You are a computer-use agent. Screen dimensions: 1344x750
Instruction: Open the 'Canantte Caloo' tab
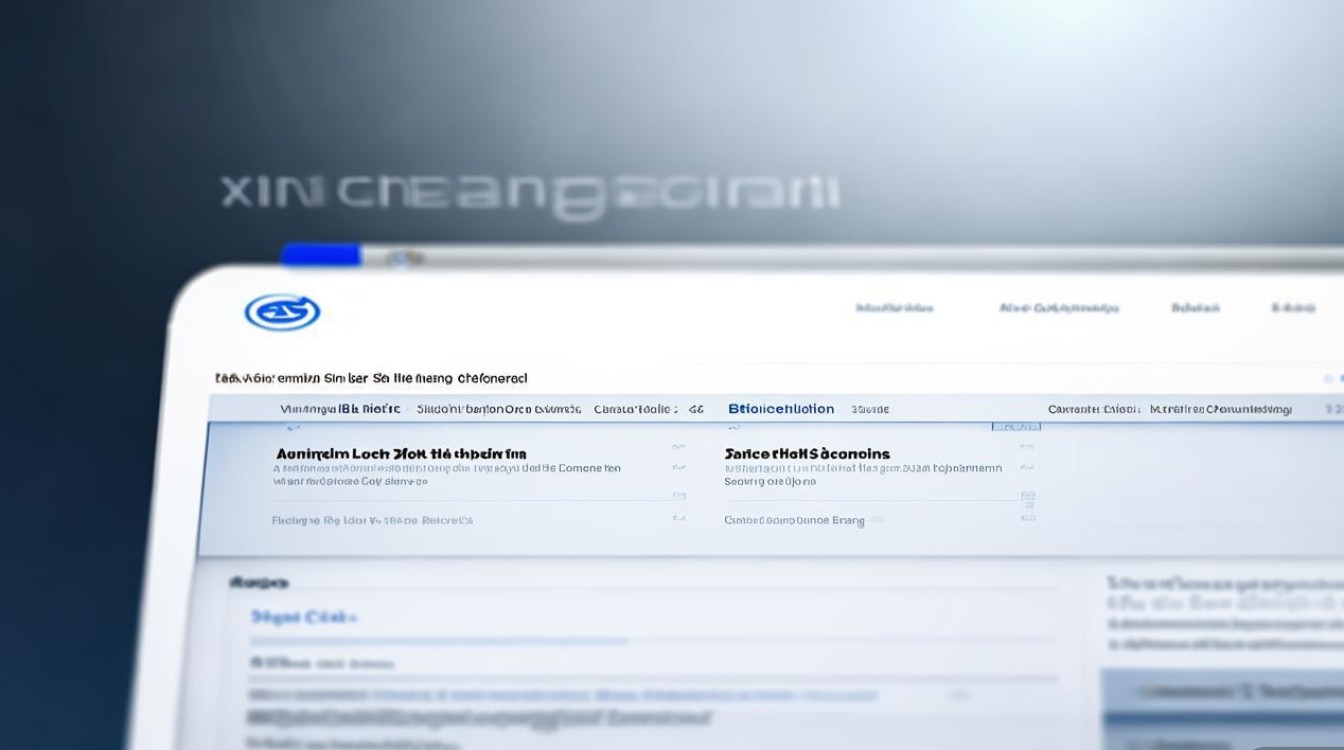1093,409
